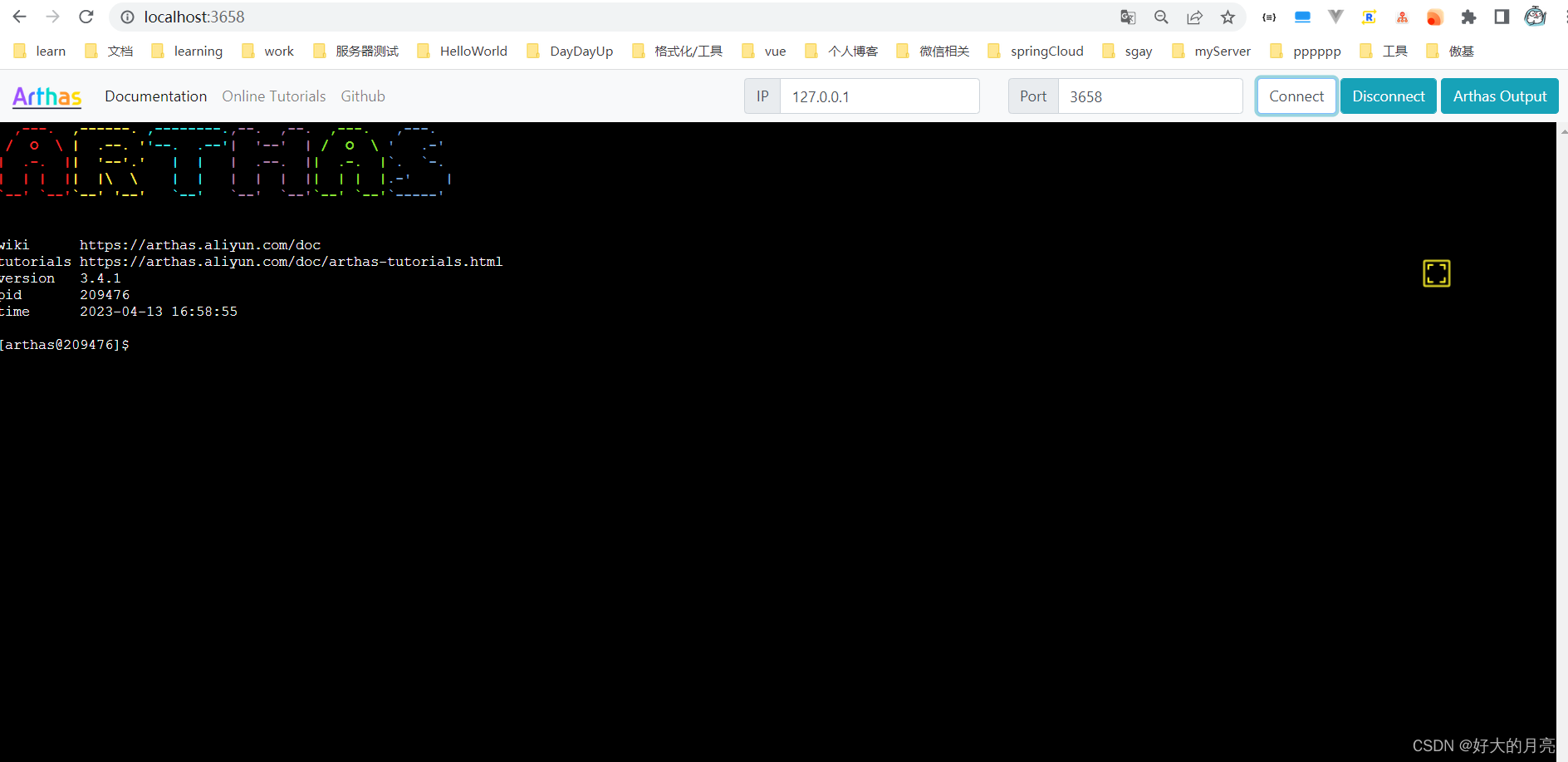1568x762 pixels.
Task: Toggle fullscreen via yellow terminal corner icon
Action: click(x=1437, y=273)
